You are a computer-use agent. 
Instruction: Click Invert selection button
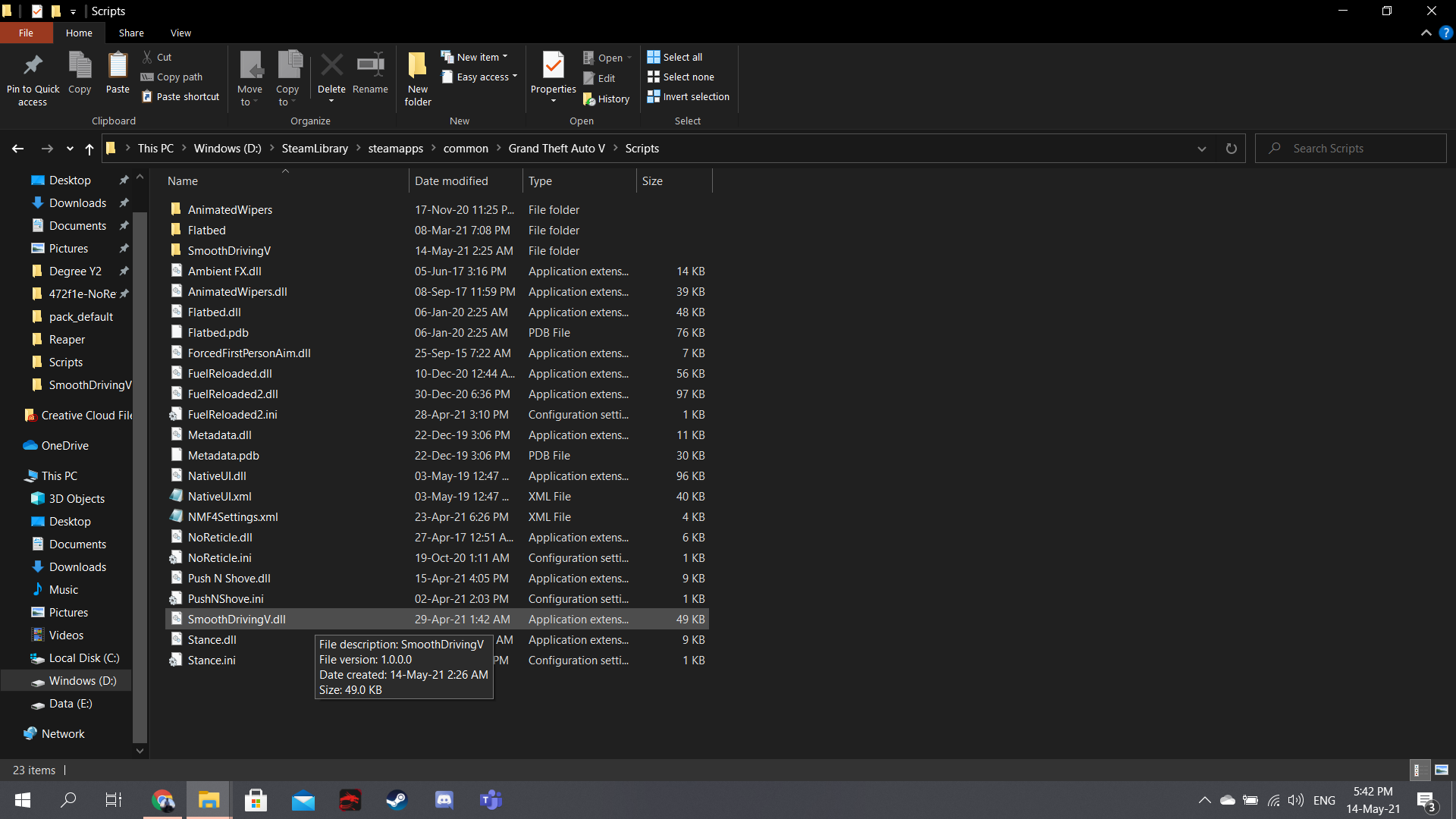pyautogui.click(x=688, y=96)
